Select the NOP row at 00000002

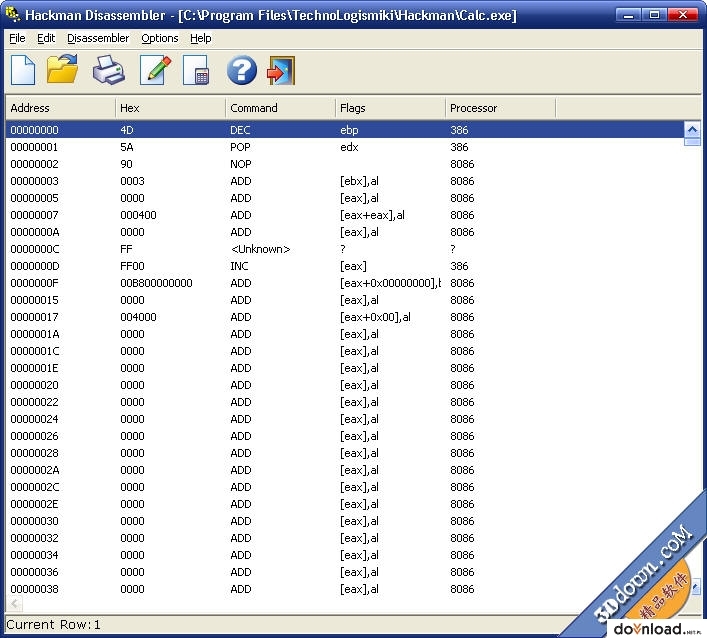345,164
